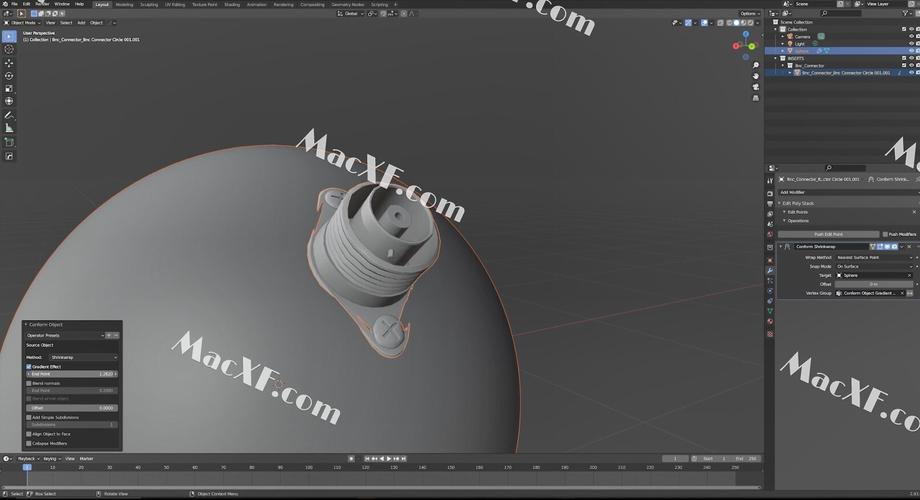
Task: Open the Object Mode dropdown
Action: pos(23,23)
